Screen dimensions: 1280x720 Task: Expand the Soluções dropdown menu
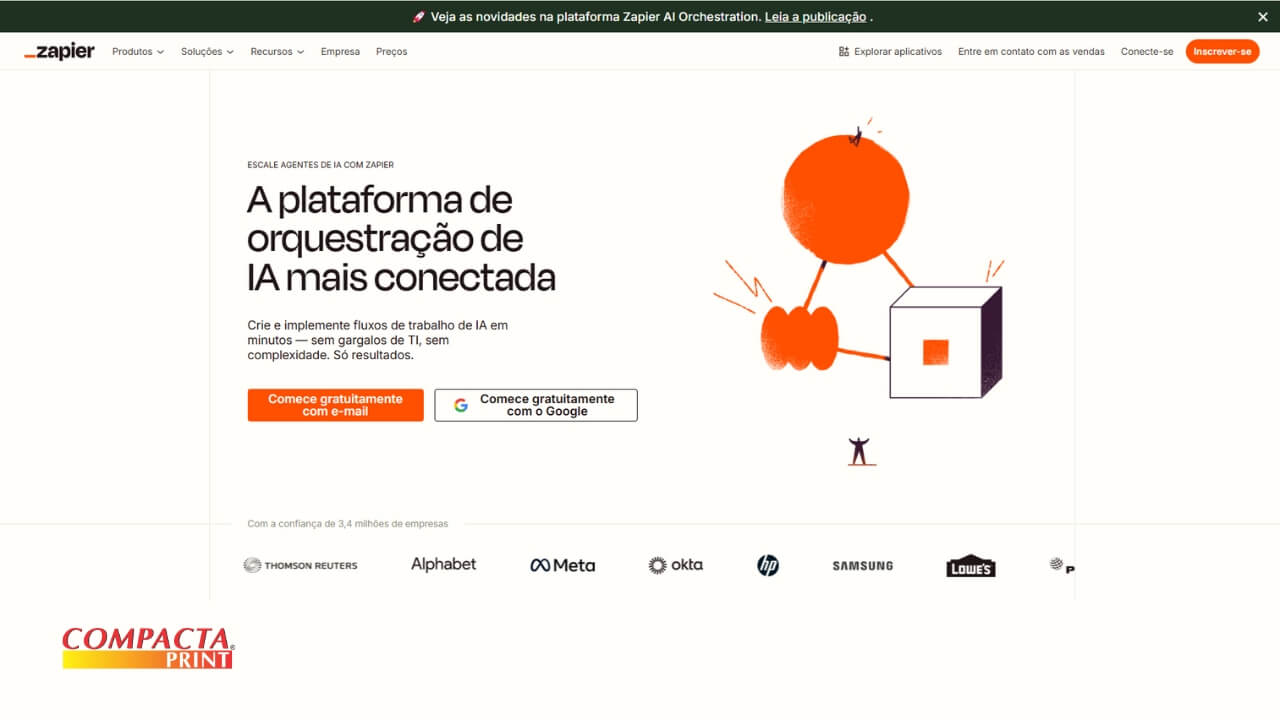pyautogui.click(x=207, y=51)
